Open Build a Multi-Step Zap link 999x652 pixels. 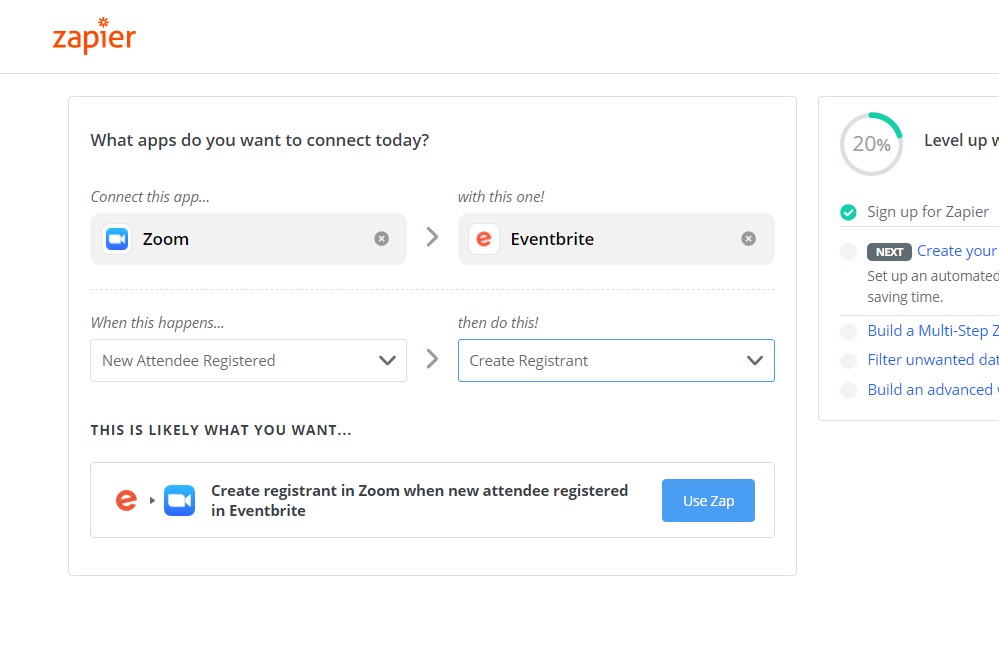click(933, 331)
